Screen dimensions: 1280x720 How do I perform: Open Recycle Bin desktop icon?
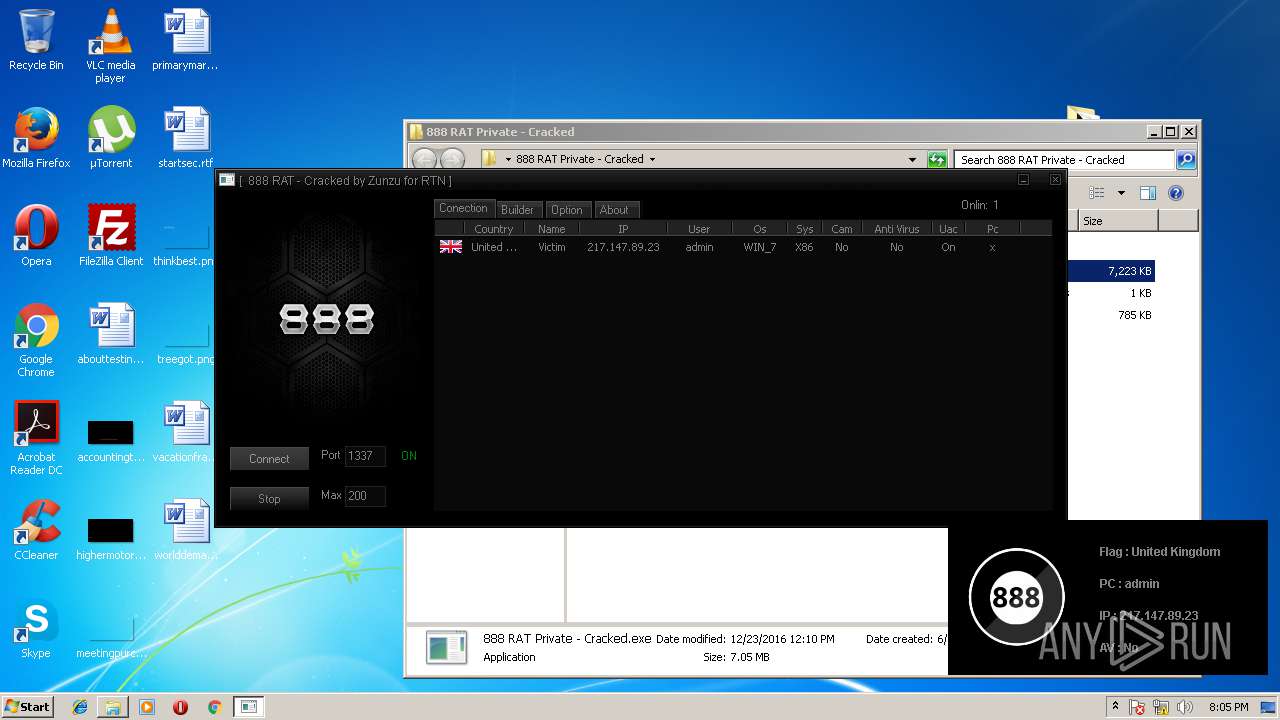[36, 40]
